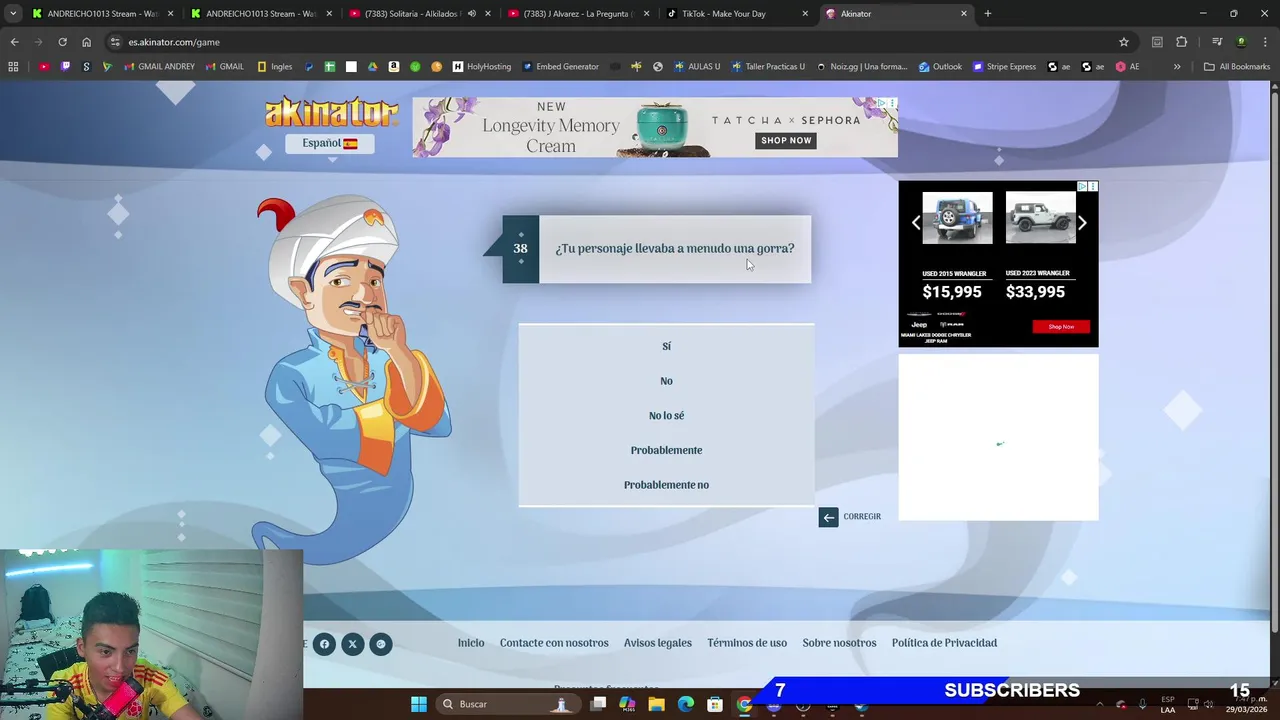Open the Chrome three-dot menu

tap(1265, 42)
